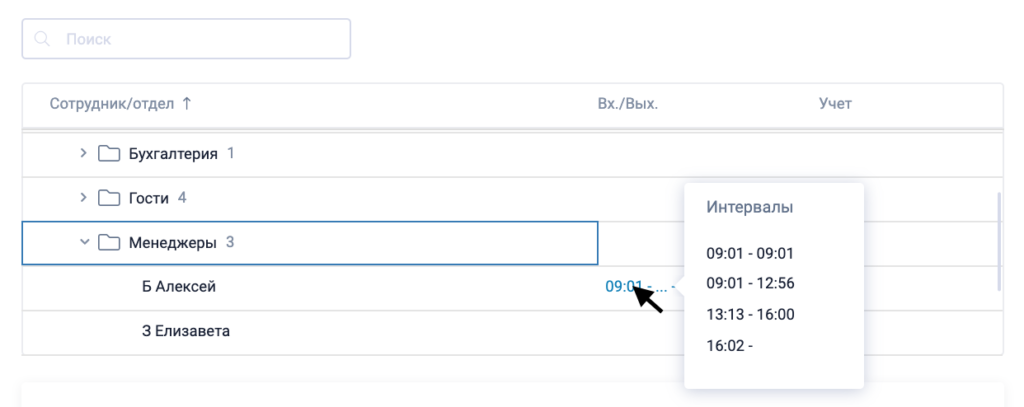Screen dimensions: 1024x407
Task: Select the 13:13 - 16:00 interval
Action: 750,315
